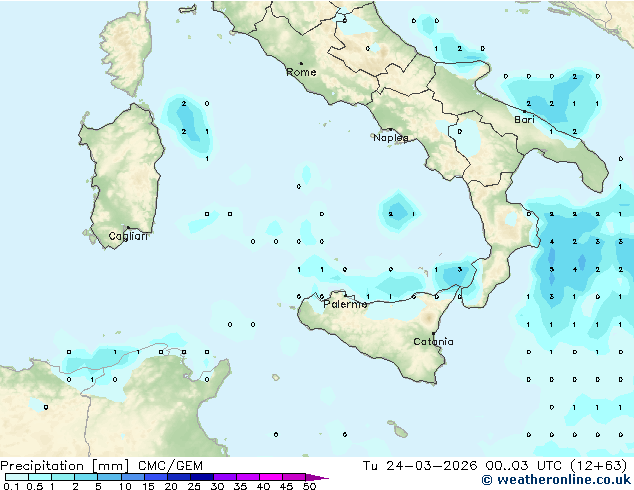
Task: Select the city dot marker above Rome
Action: [301, 63]
